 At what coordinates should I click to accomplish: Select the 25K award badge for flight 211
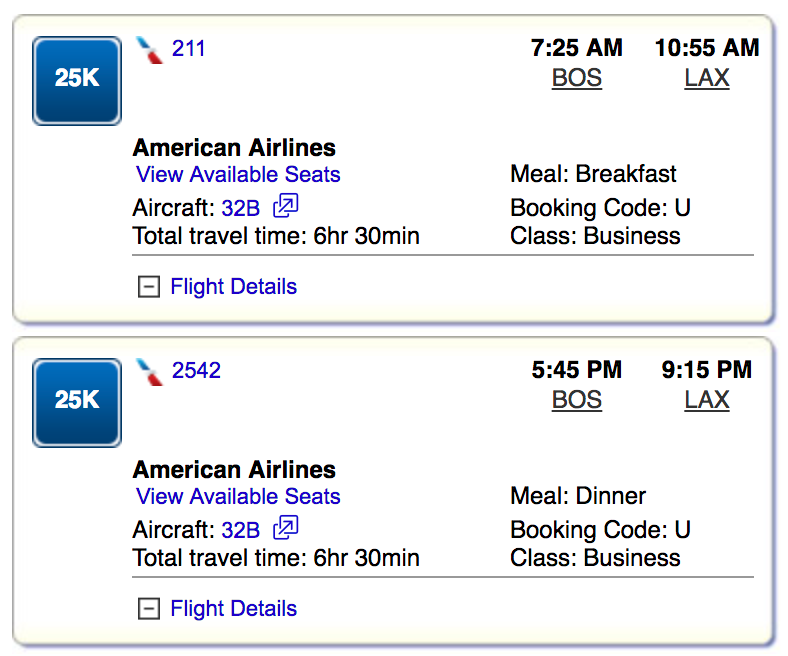click(x=77, y=80)
